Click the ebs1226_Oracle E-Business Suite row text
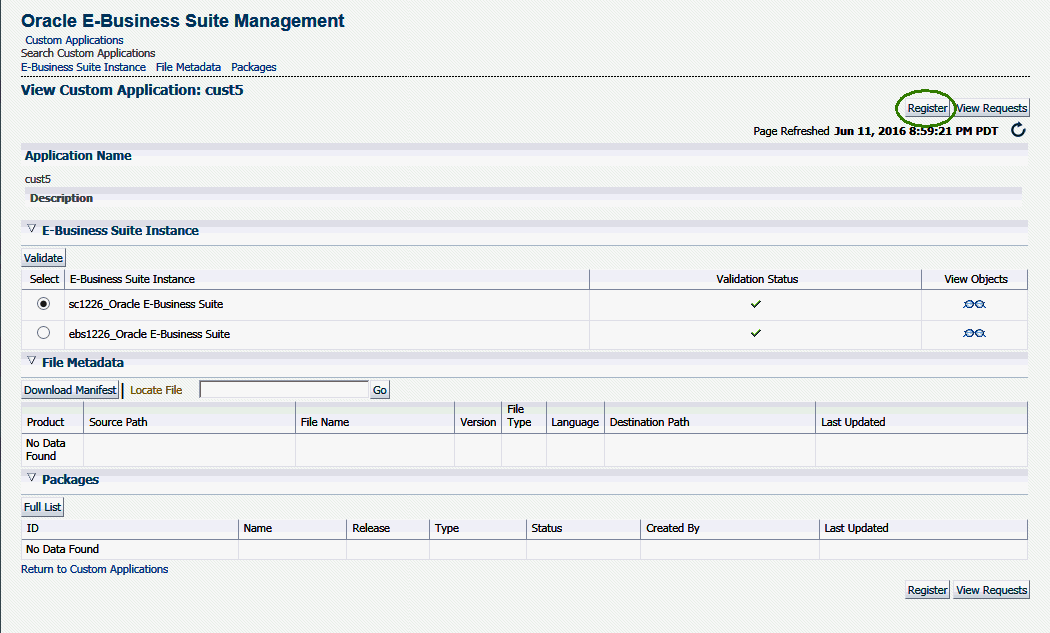This screenshot has height=633, width=1050. (149, 334)
